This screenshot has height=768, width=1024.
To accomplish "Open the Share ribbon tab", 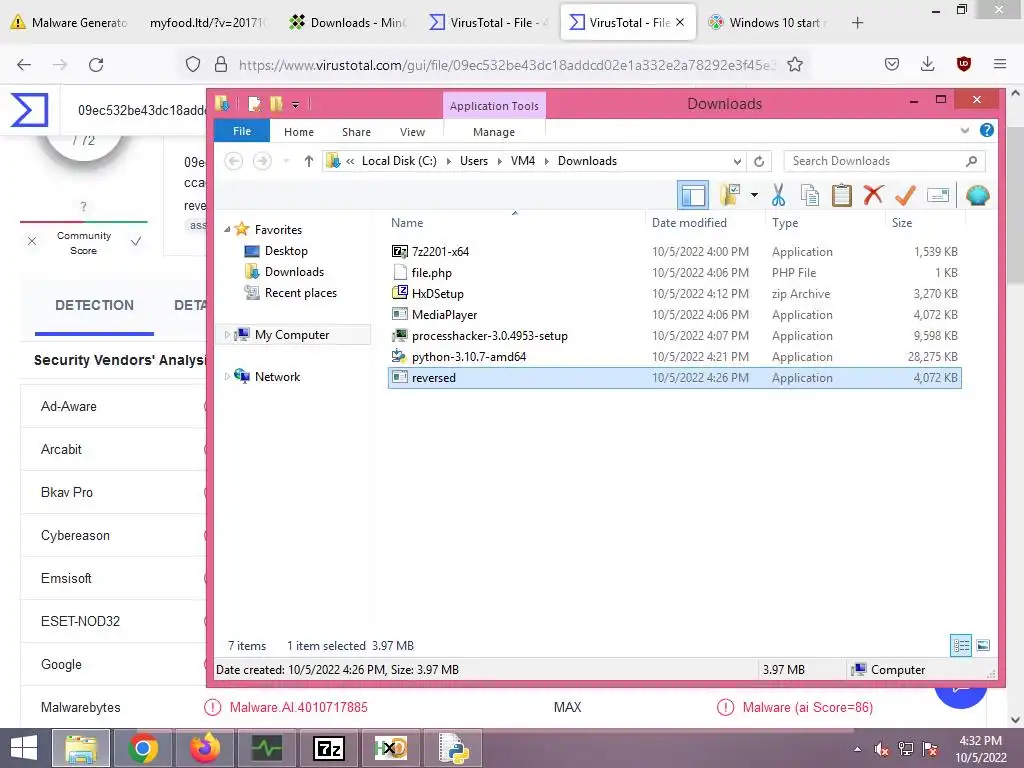I will (x=356, y=132).
